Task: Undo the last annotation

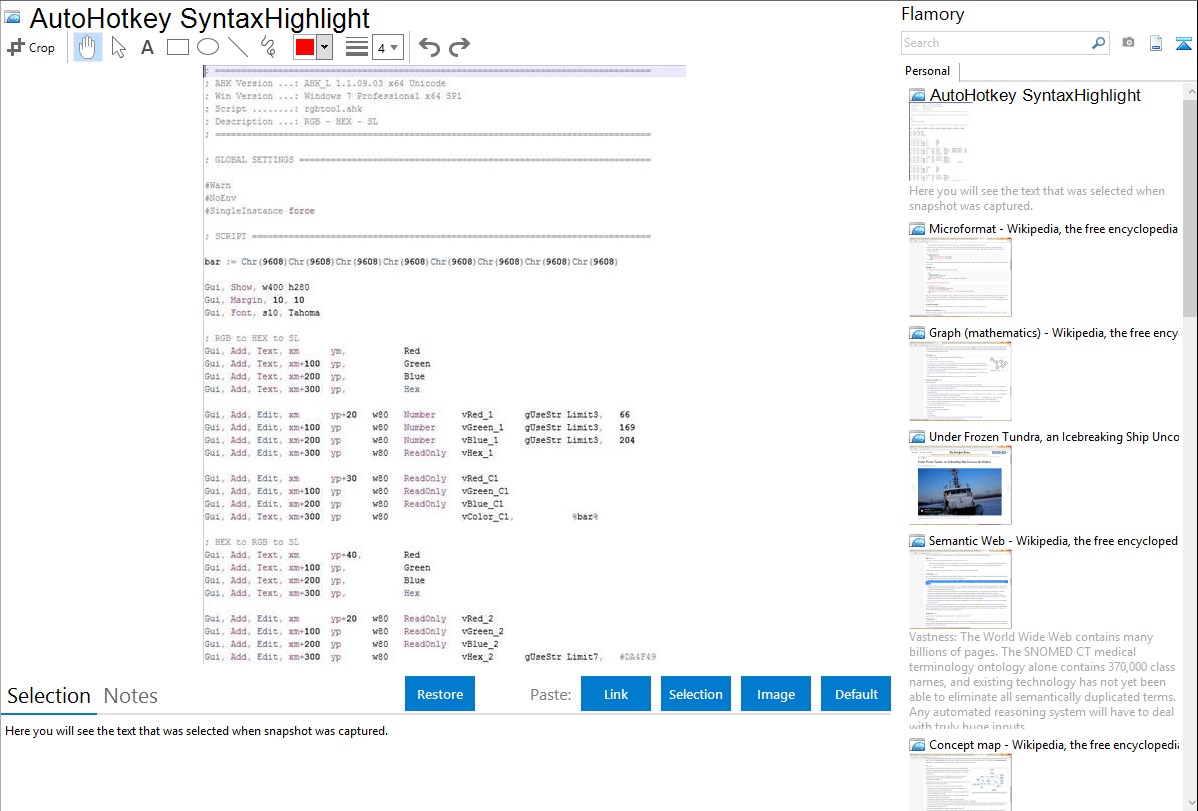Action: pos(429,47)
